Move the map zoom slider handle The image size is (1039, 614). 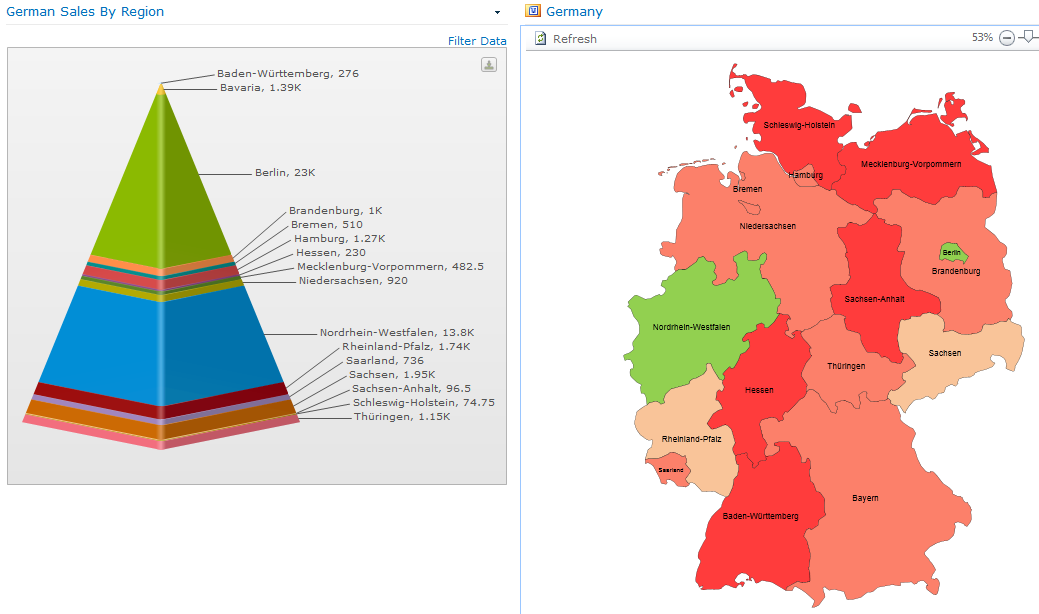pyautogui.click(x=1030, y=38)
